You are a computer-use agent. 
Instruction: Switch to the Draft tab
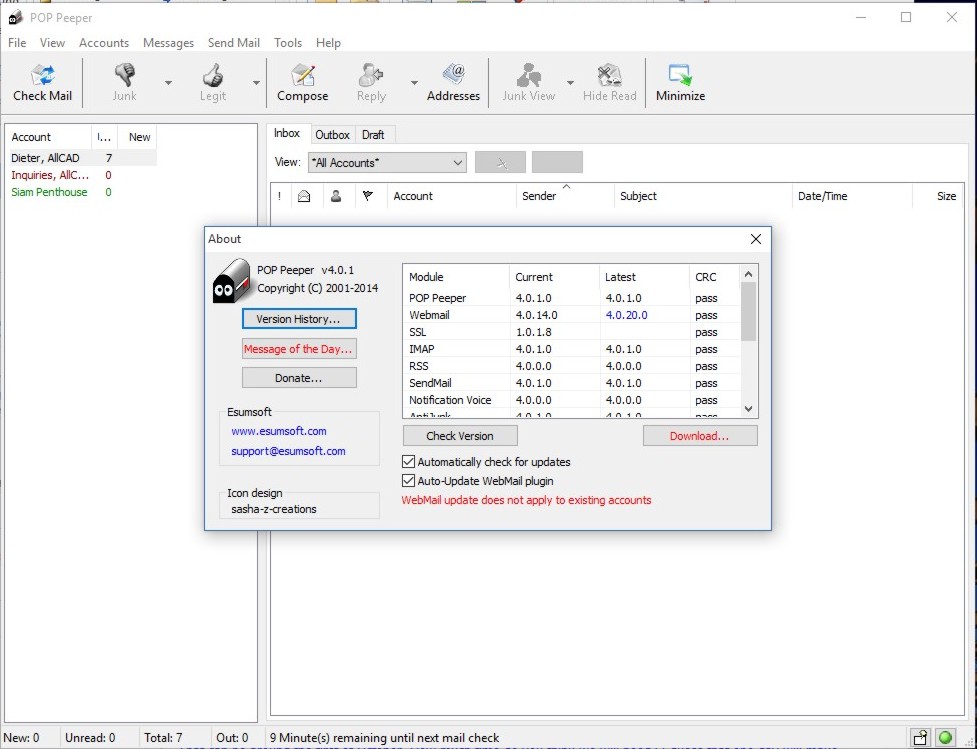(373, 135)
